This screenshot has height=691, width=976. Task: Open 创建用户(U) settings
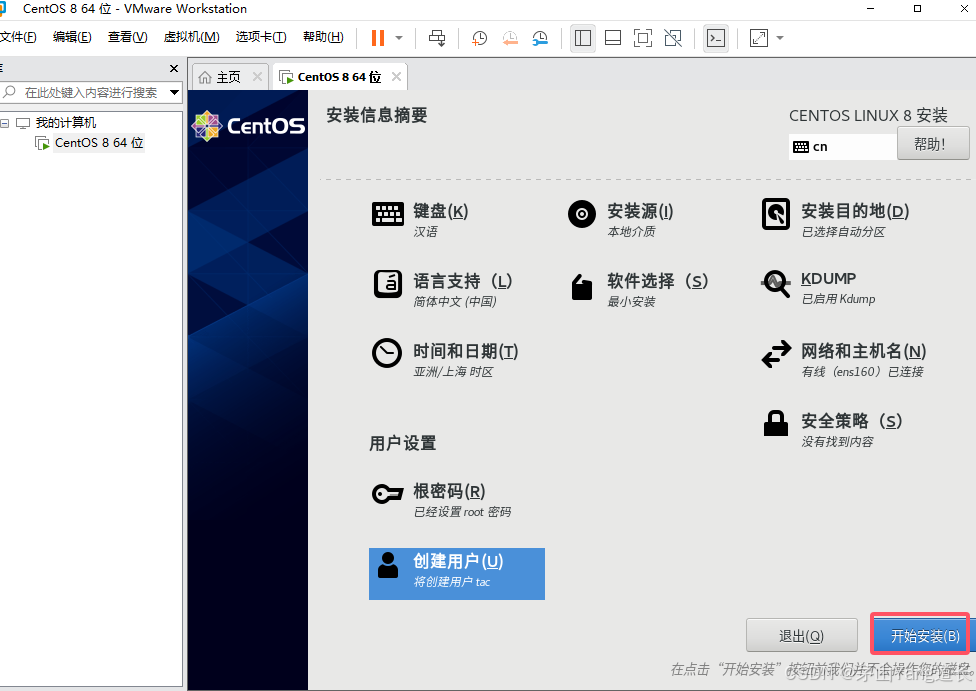(x=457, y=574)
